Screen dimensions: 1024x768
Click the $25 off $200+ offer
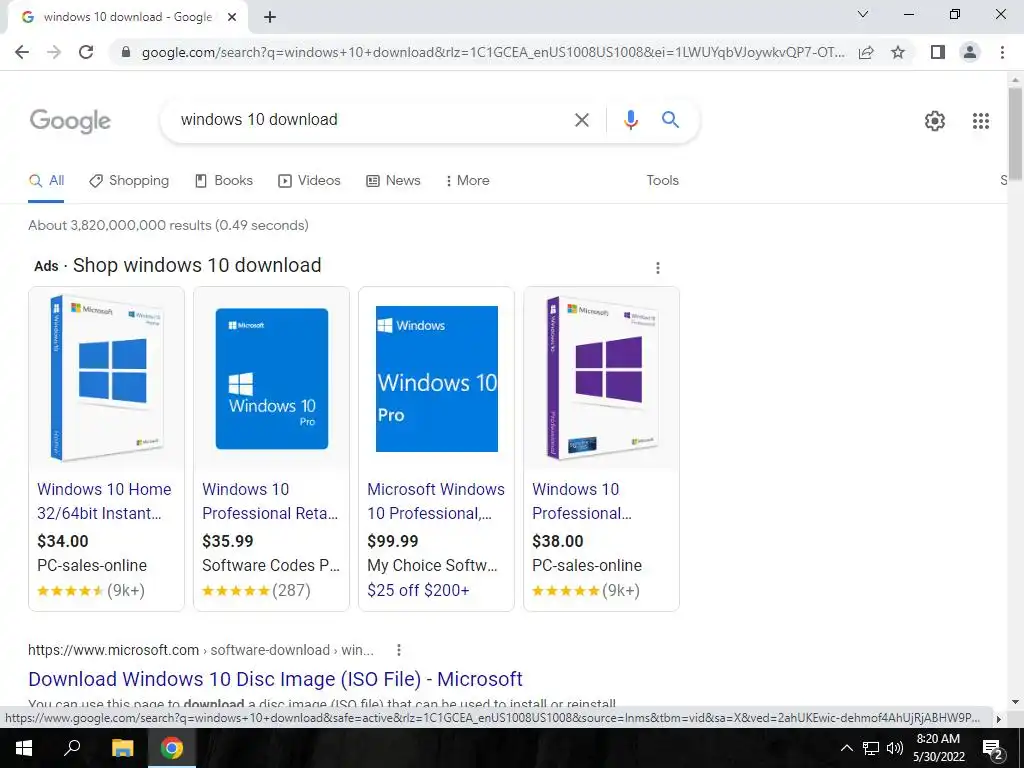pos(418,590)
